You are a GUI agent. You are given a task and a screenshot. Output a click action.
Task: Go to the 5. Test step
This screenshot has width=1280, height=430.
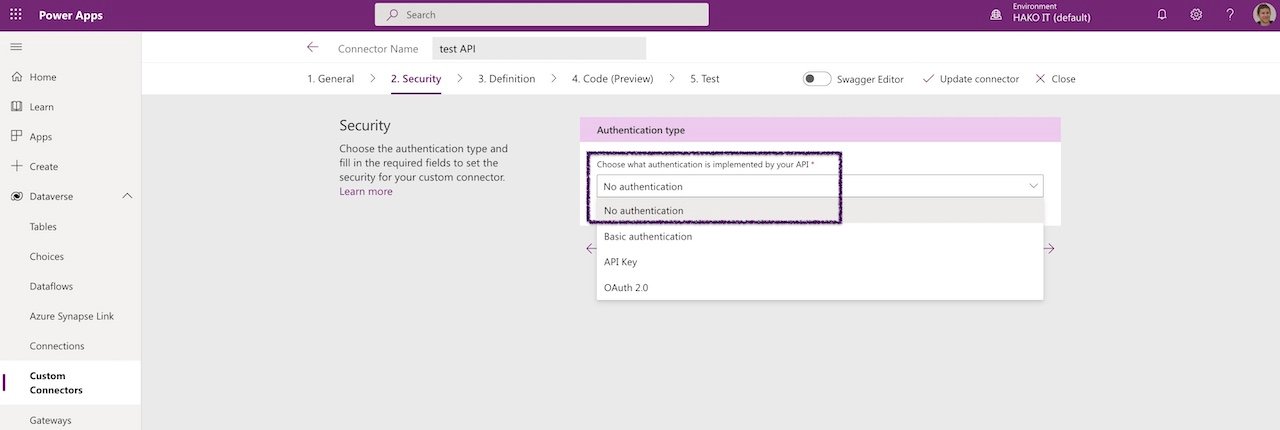tap(704, 79)
